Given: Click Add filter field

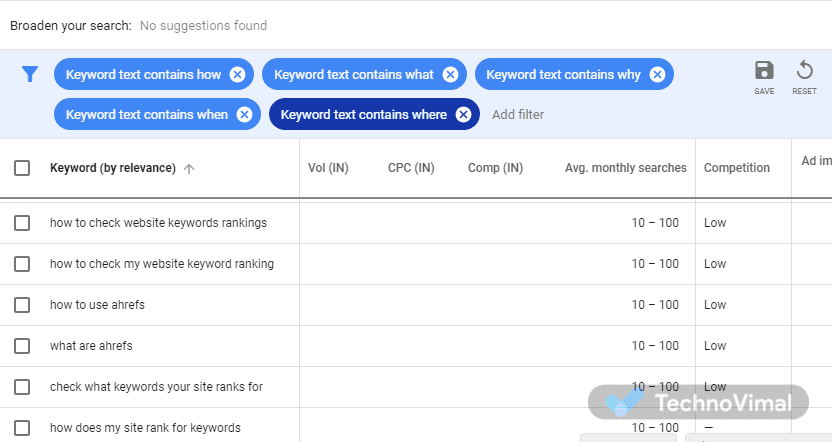Looking at the screenshot, I should 518,115.
